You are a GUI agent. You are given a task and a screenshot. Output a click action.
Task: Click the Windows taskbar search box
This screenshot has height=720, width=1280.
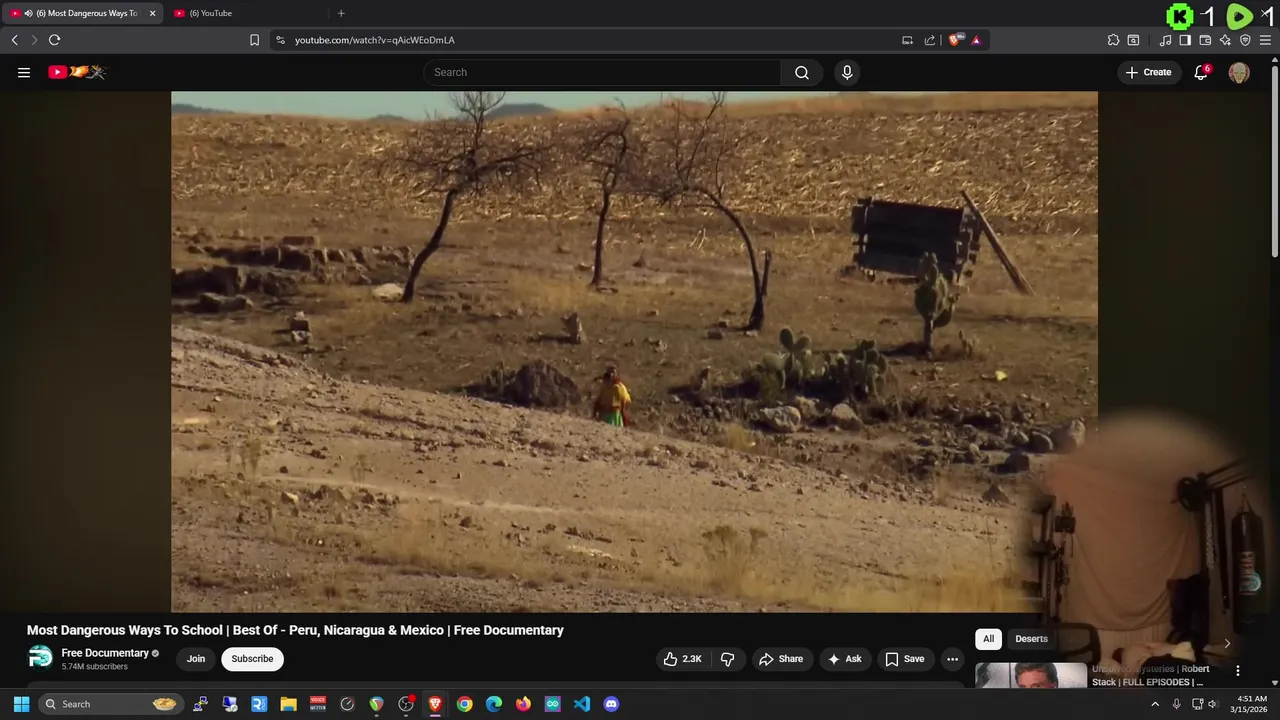click(110, 704)
